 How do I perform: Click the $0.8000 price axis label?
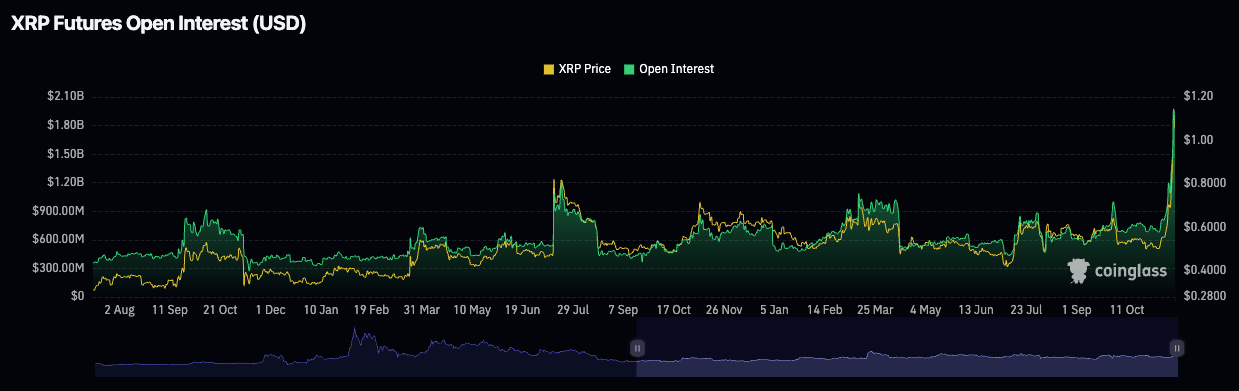(x=1205, y=183)
